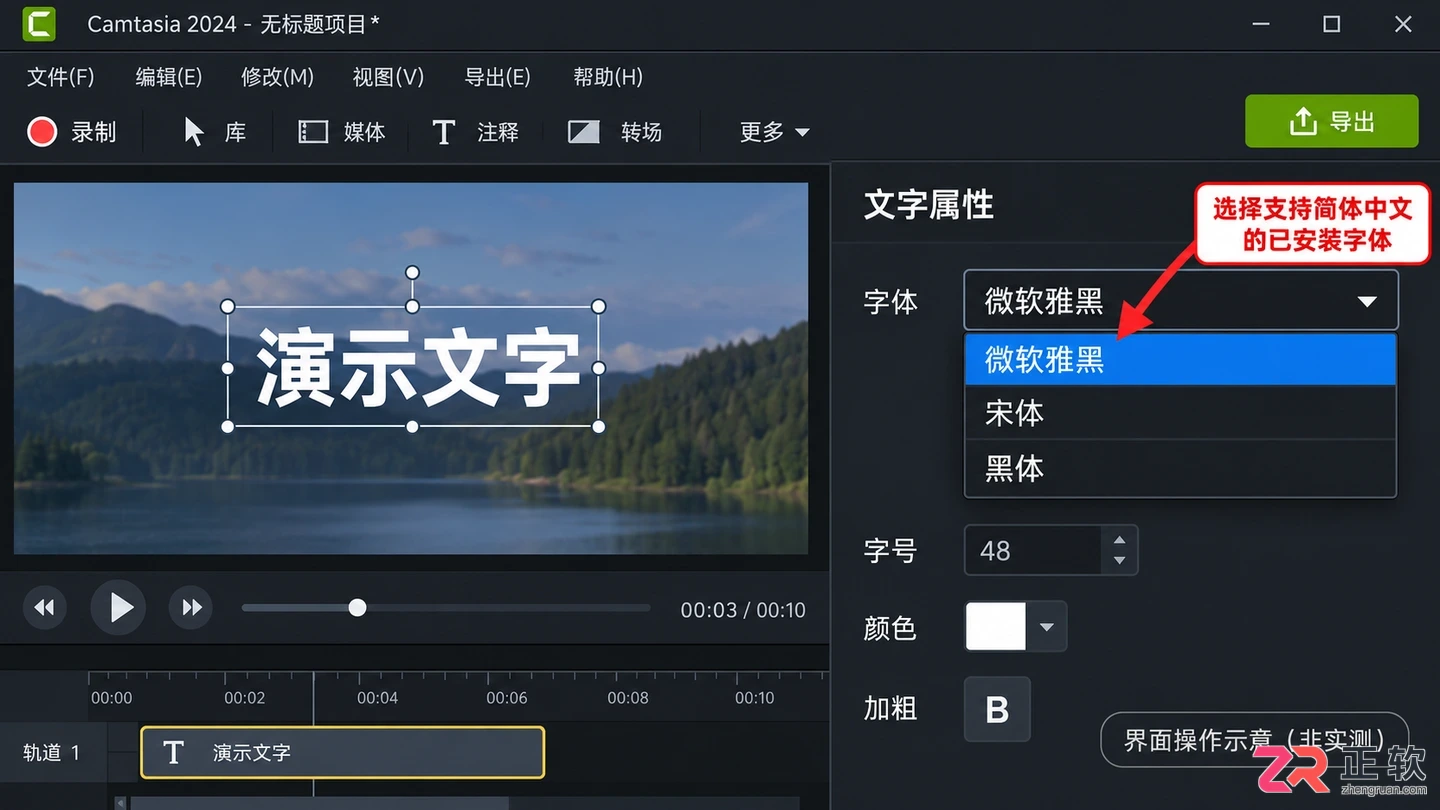
Task: Open the 转场 transitions panel
Action: pyautogui.click(x=615, y=132)
